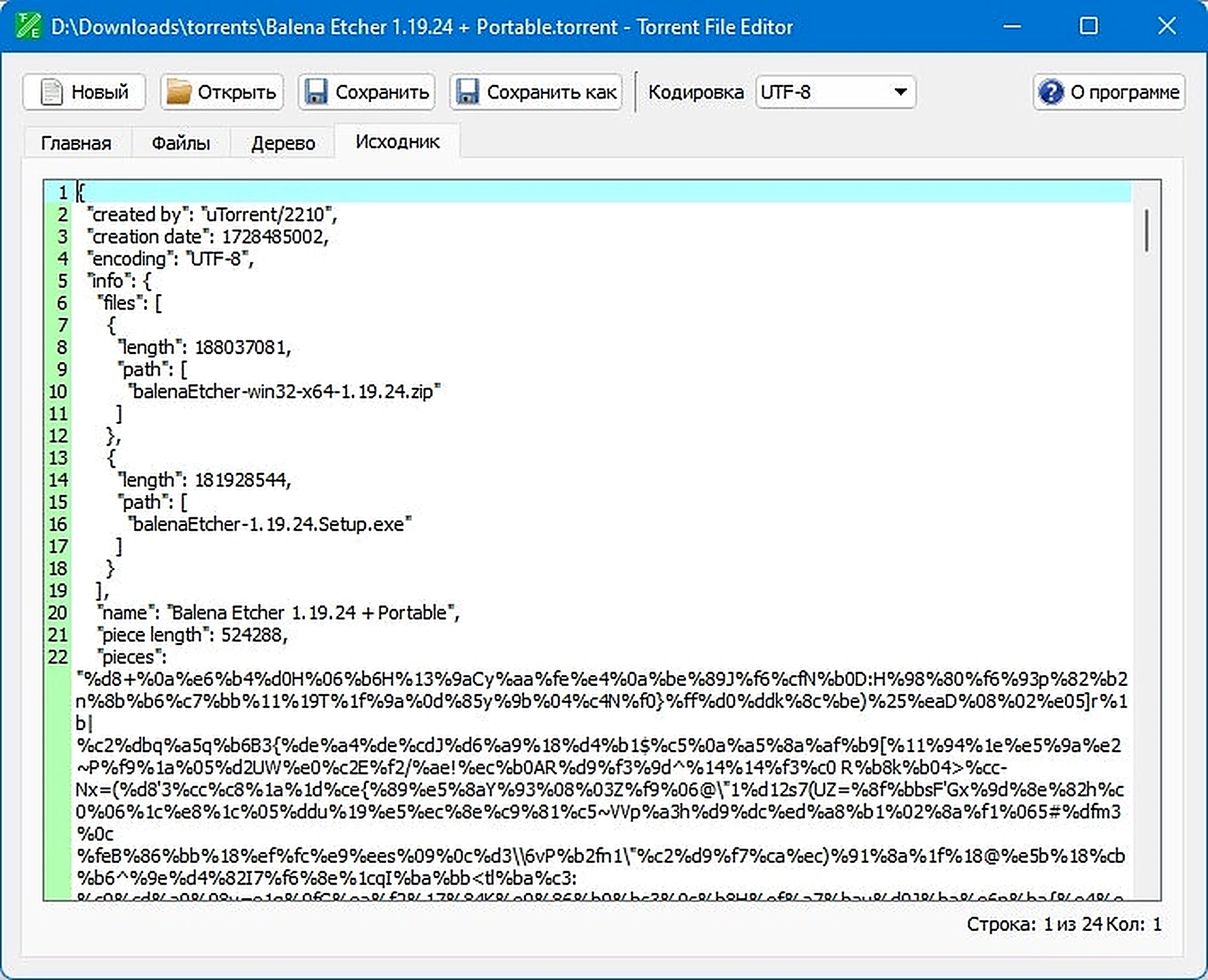Click the Torrent File Editor title icon
The height and width of the screenshot is (980, 1208).
coord(29,27)
